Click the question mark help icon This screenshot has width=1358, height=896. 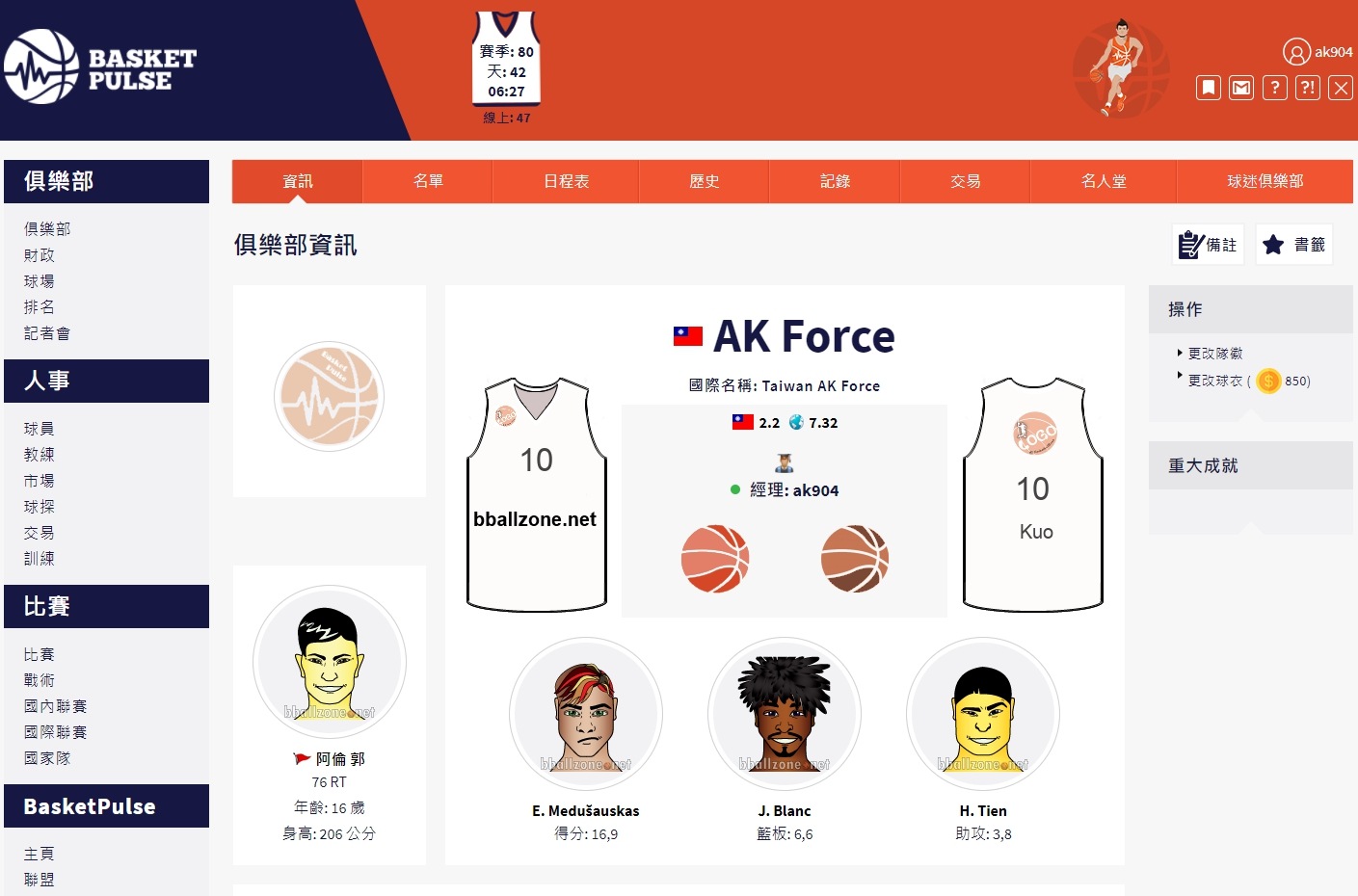point(1274,88)
